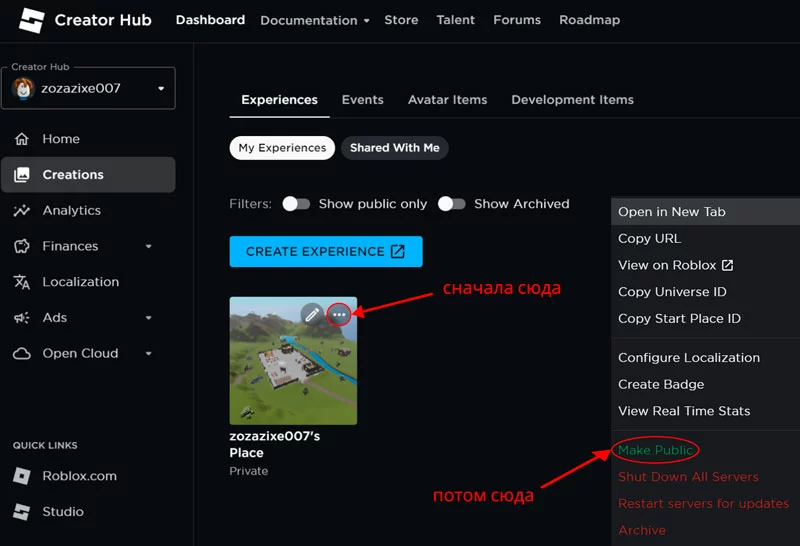Viewport: 800px width, 546px height.
Task: Choose View on Roblox
Action: (705, 265)
